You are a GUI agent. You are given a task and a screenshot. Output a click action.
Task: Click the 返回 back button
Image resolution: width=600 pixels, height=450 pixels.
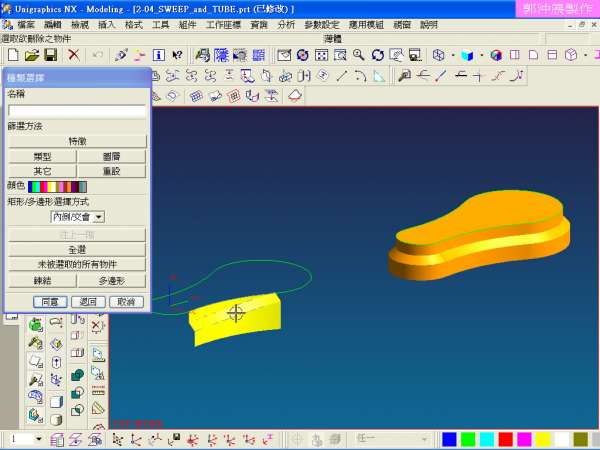click(88, 302)
